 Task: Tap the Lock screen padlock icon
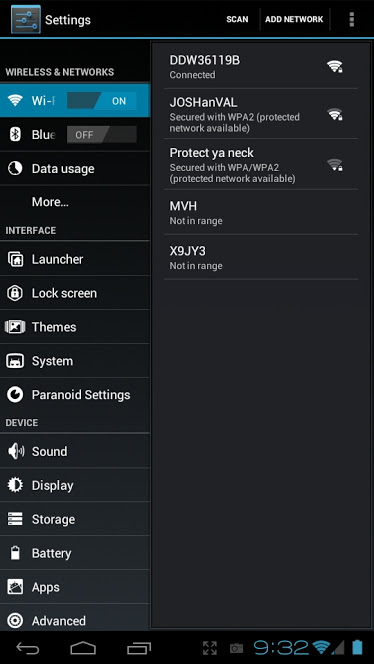15,293
